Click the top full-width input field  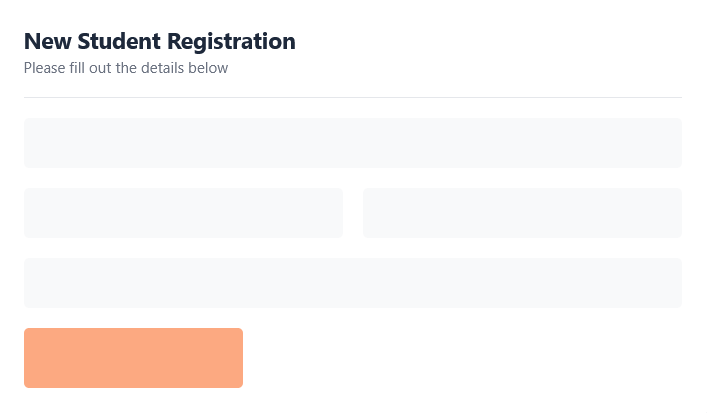coord(352,143)
